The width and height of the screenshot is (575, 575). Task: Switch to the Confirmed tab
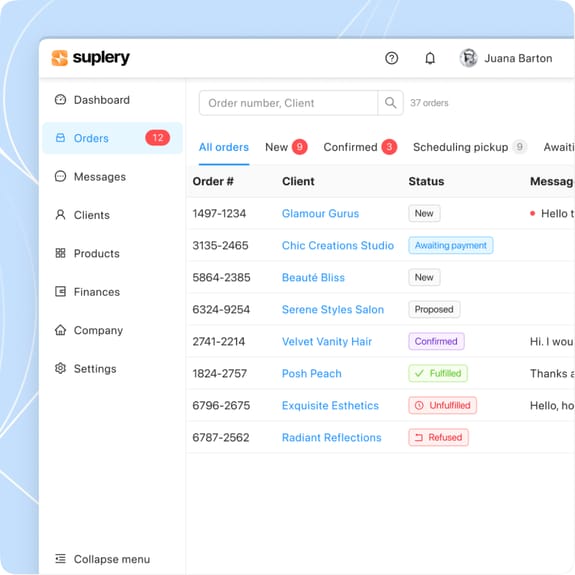(360, 147)
